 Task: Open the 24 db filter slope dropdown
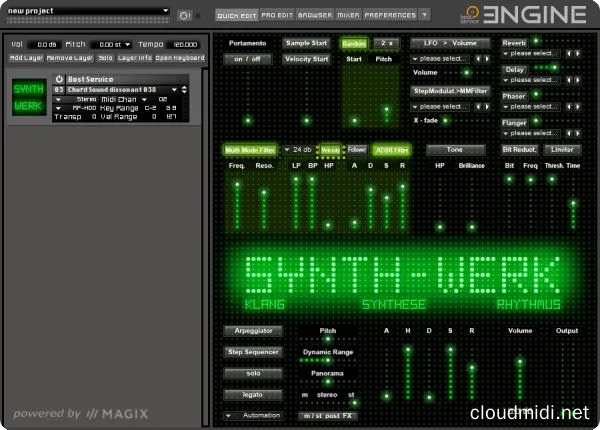(299, 150)
